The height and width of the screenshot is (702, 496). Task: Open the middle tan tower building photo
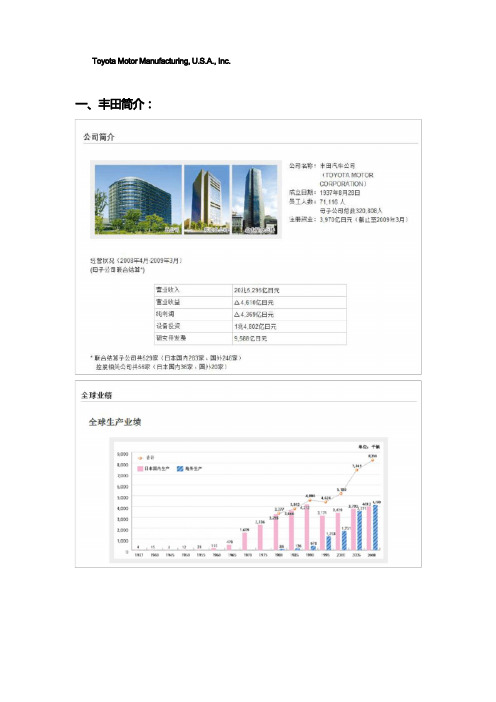coord(207,199)
